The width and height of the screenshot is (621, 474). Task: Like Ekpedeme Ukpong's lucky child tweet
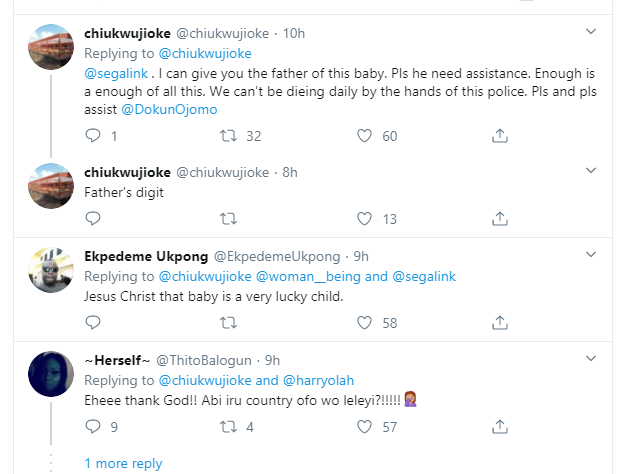pyautogui.click(x=365, y=322)
